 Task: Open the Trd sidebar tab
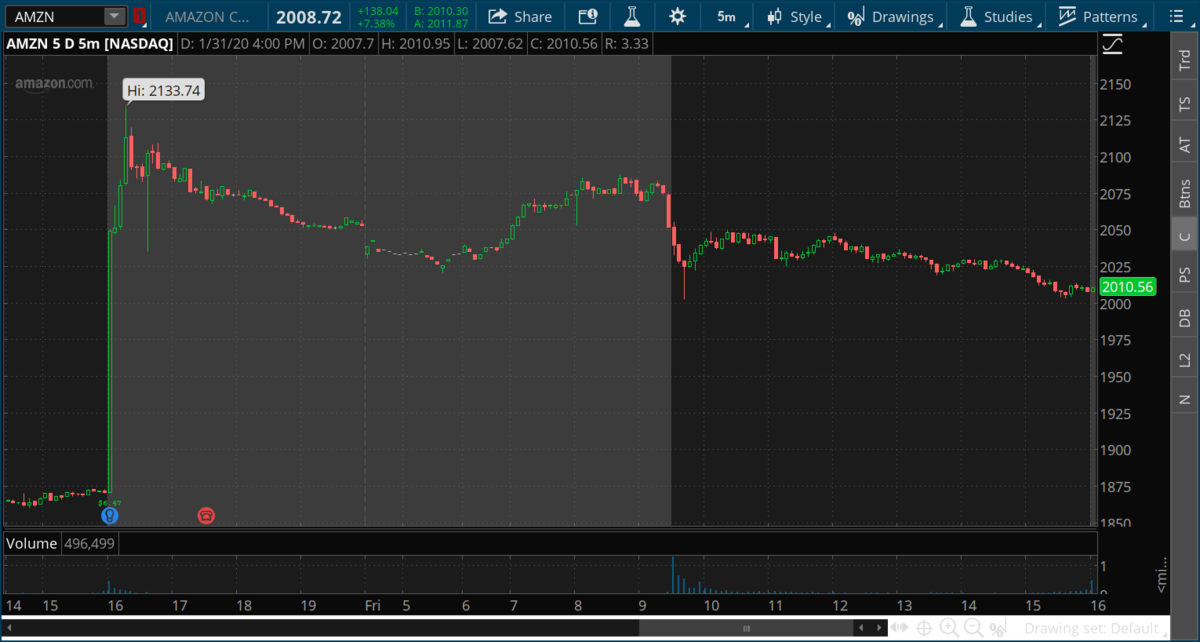click(x=1185, y=60)
